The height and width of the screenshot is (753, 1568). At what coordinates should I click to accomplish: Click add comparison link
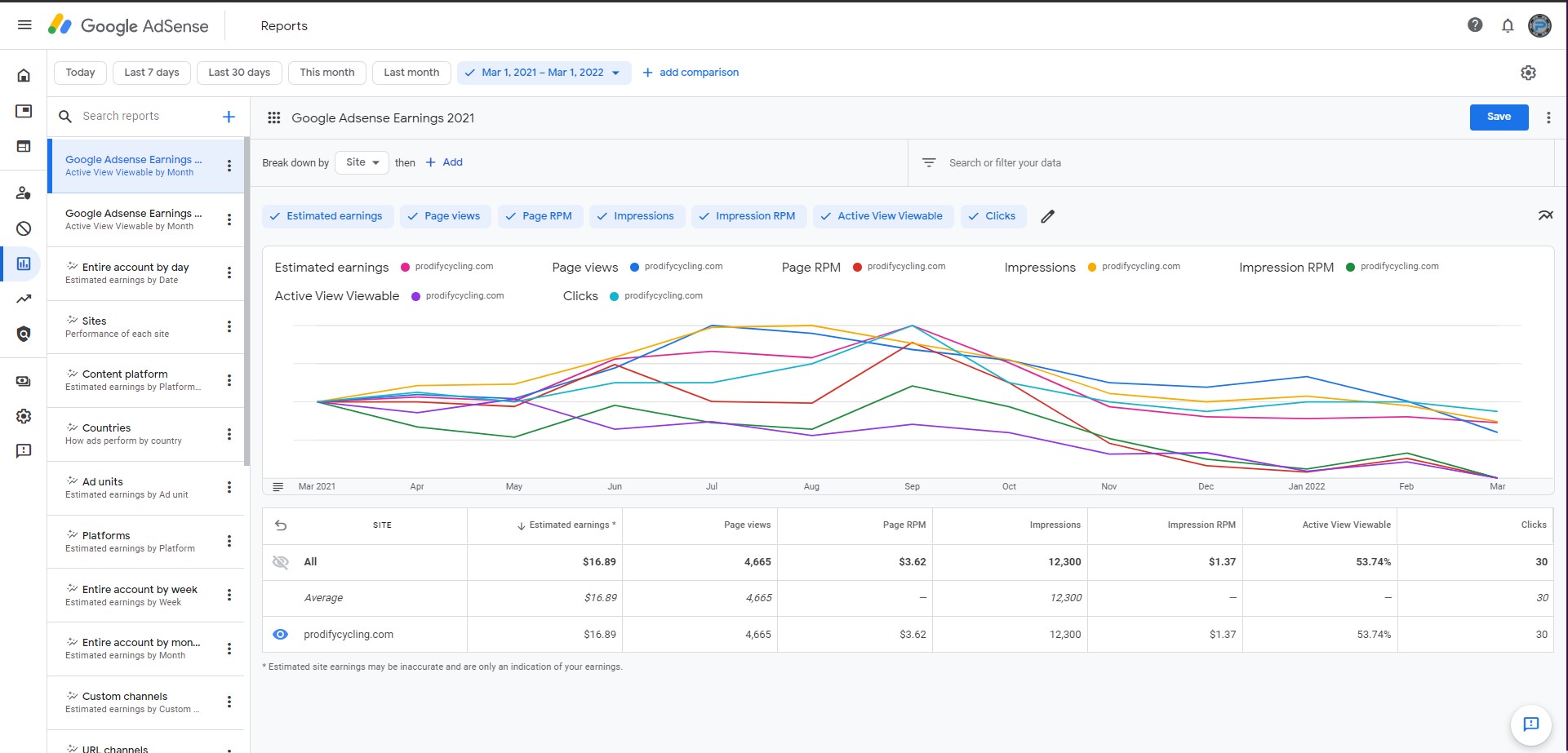[691, 73]
